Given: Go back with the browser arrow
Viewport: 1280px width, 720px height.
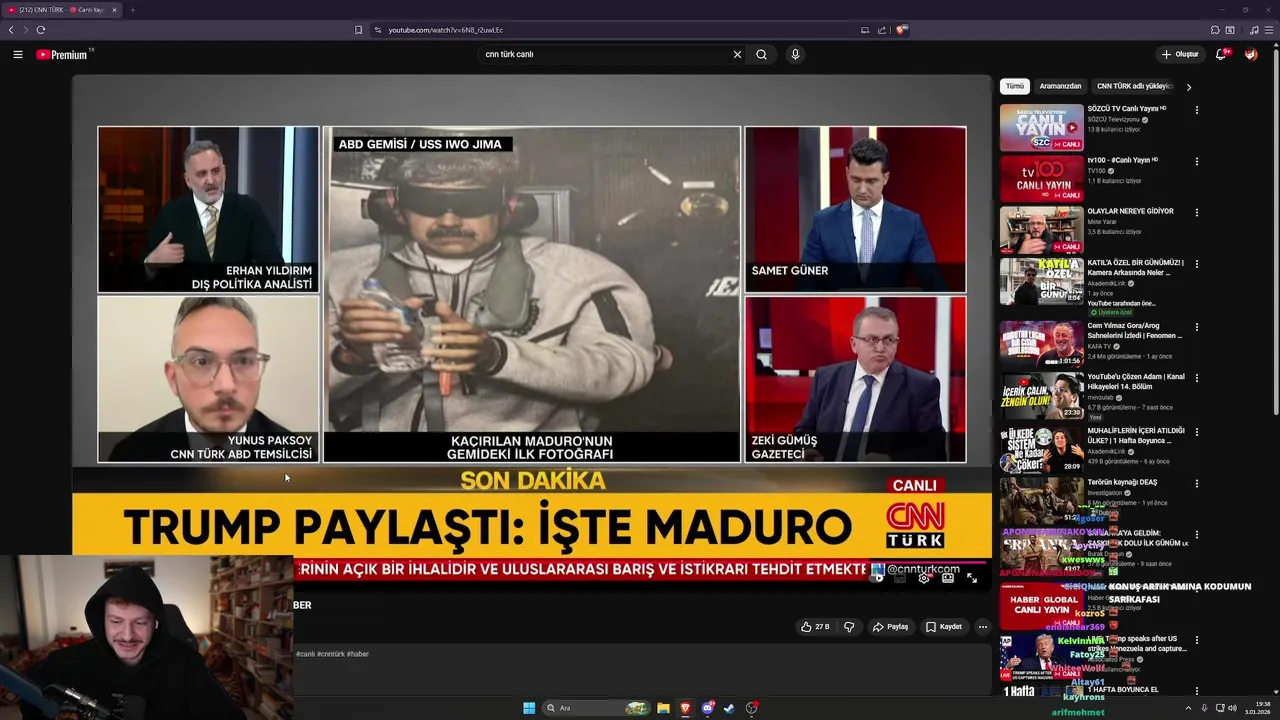Looking at the screenshot, I should [x=11, y=30].
